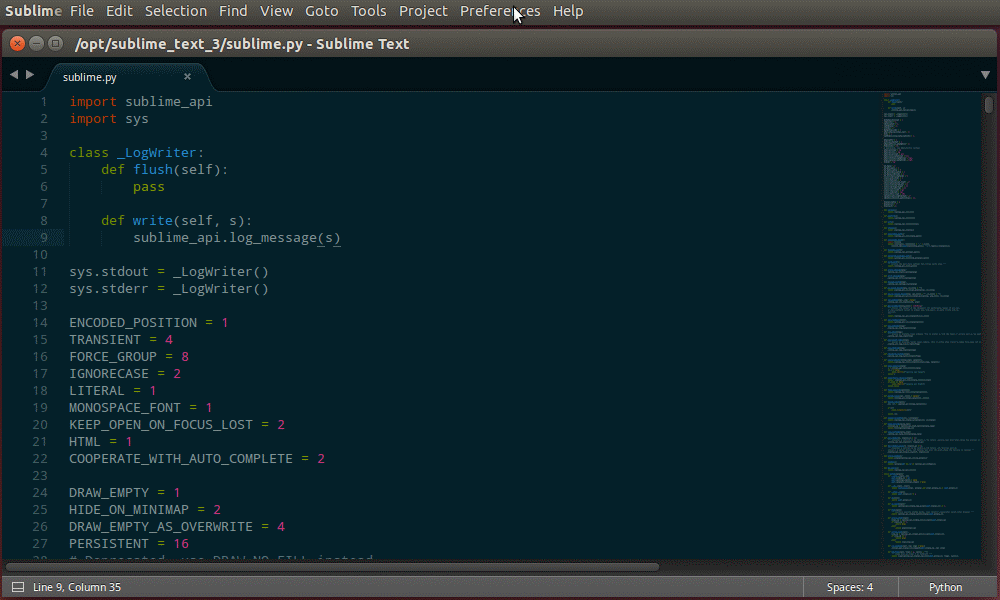Click Line 9, Column 35 status text
The image size is (1000, 600).
[x=77, y=587]
